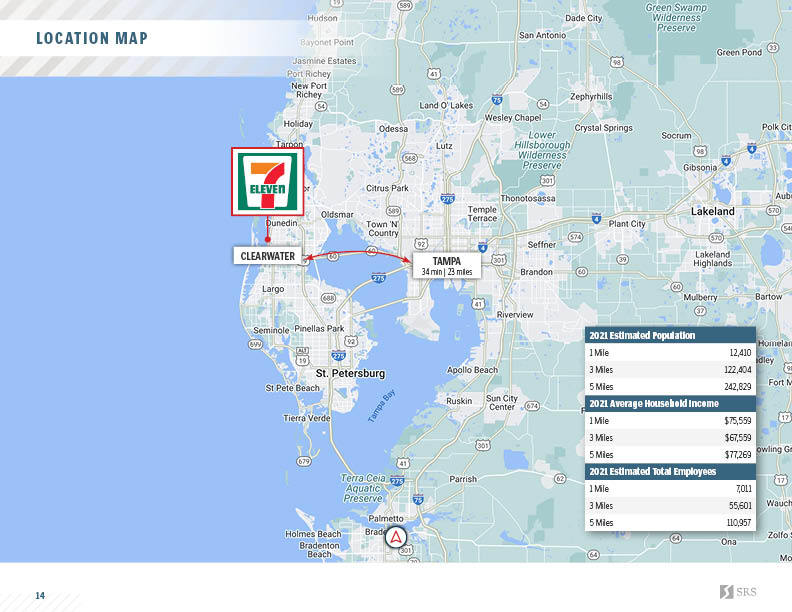Click the route 699 shield near Seminole
Image resolution: width=792 pixels, height=612 pixels.
[256, 344]
